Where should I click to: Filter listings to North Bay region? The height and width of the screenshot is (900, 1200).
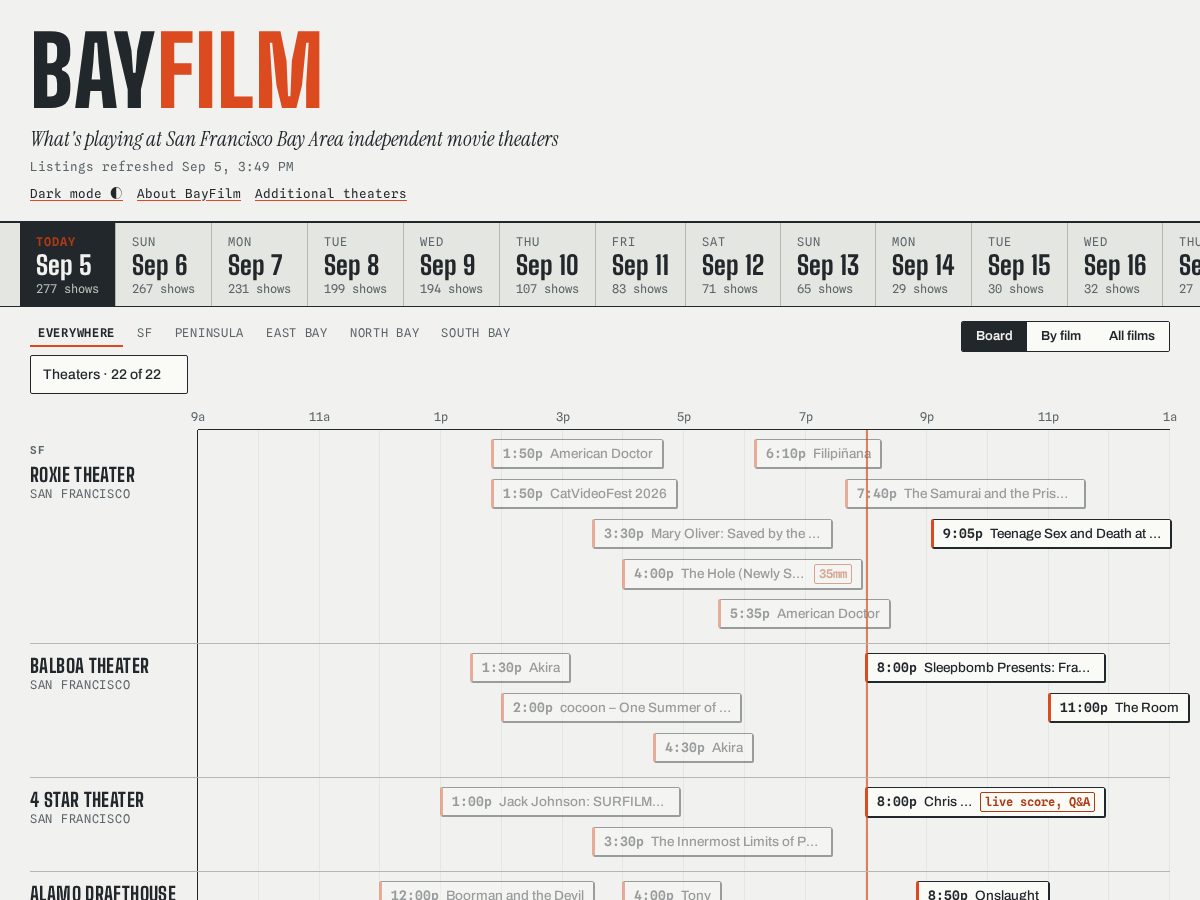(x=385, y=333)
